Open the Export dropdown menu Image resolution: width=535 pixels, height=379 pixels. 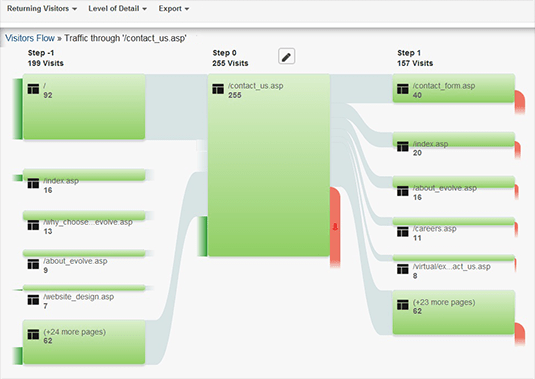tap(174, 9)
